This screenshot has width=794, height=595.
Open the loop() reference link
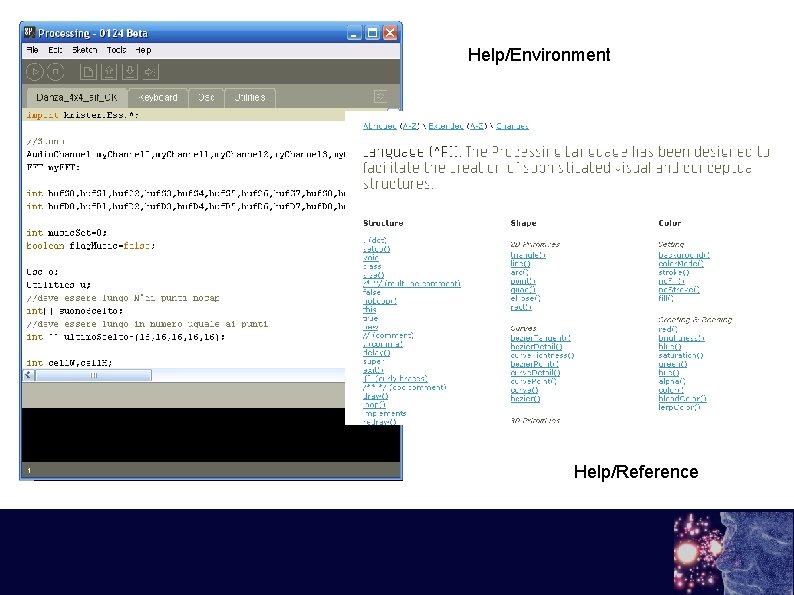375,405
